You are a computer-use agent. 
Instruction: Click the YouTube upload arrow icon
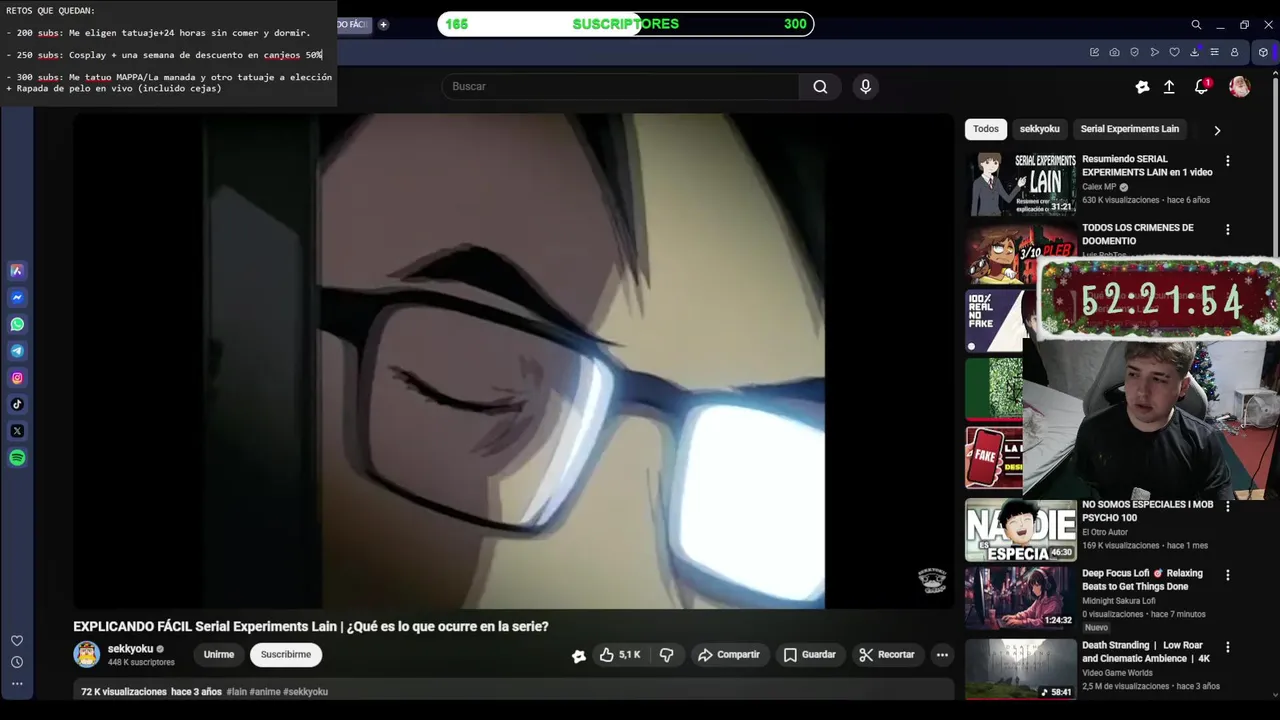[x=1169, y=87]
